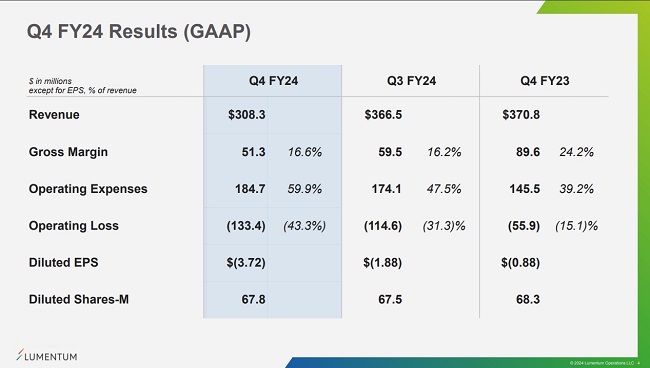The image size is (650, 368).
Task: Click the $(3.72) diluted EPS value
Action: 246,263
